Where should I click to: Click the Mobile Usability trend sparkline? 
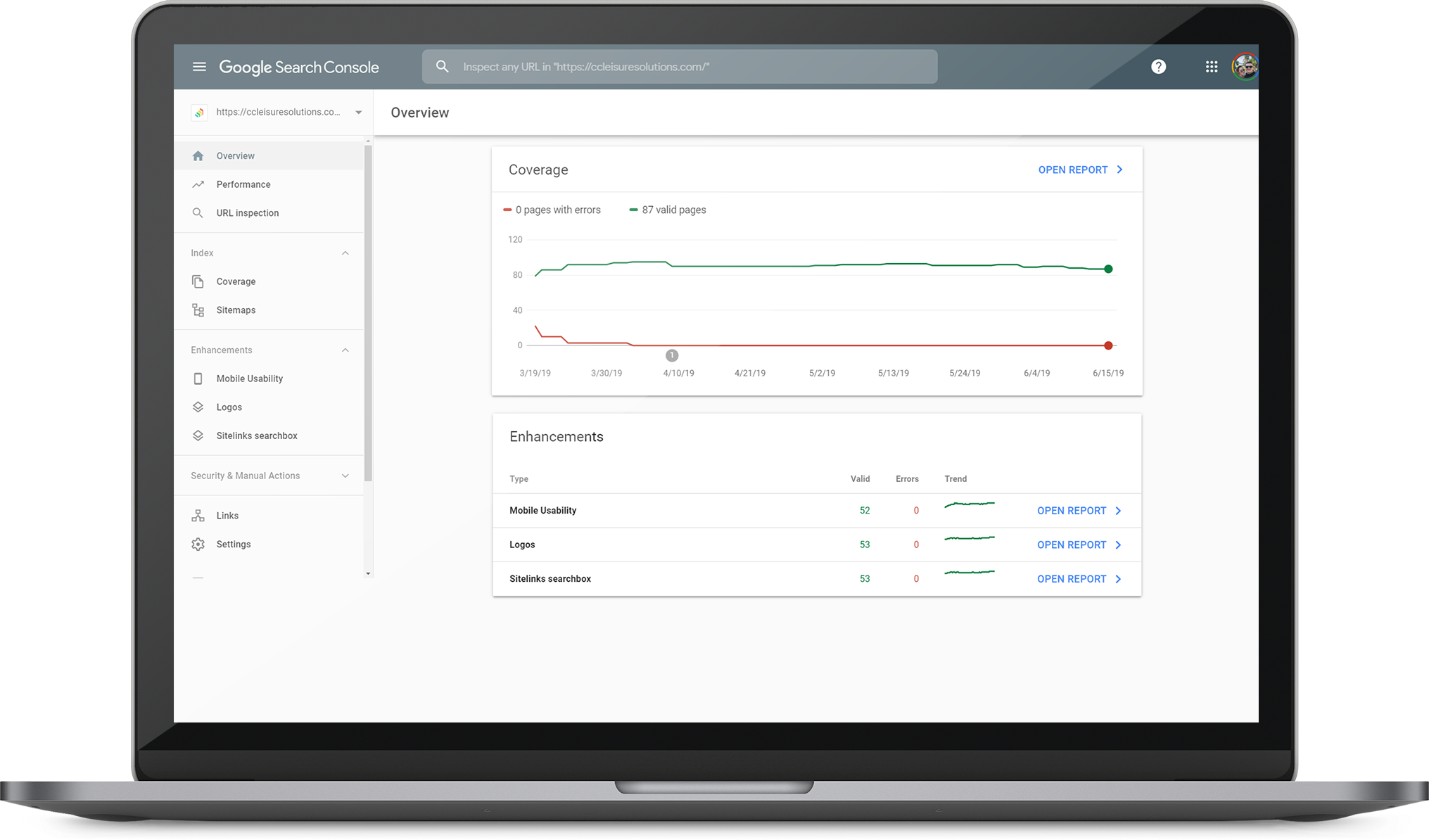coord(970,504)
